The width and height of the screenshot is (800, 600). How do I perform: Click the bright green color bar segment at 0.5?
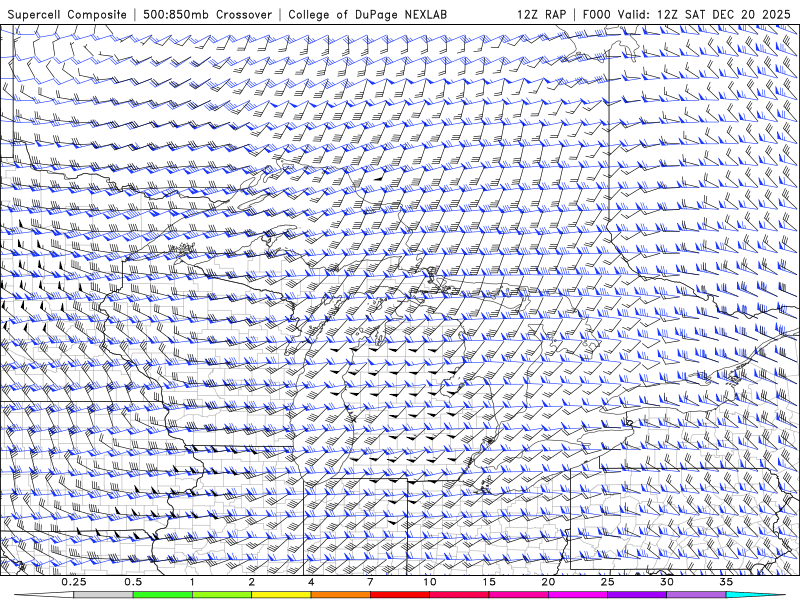(x=162, y=595)
